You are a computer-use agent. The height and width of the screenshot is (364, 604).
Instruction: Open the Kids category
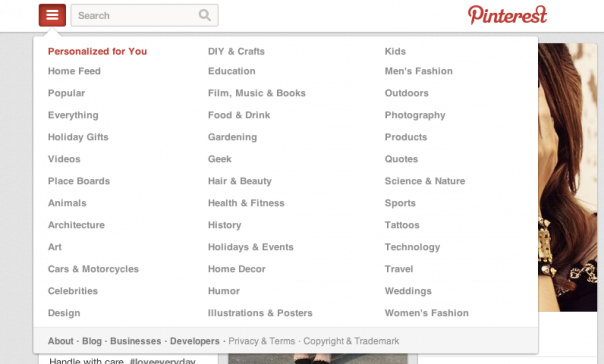tap(395, 51)
